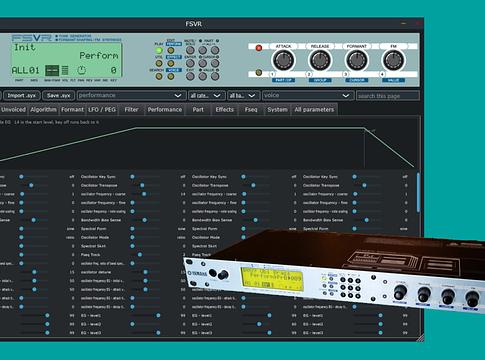Switch to the Part tab
Image resolution: width=485 pixels, height=360 pixels.
(x=198, y=110)
